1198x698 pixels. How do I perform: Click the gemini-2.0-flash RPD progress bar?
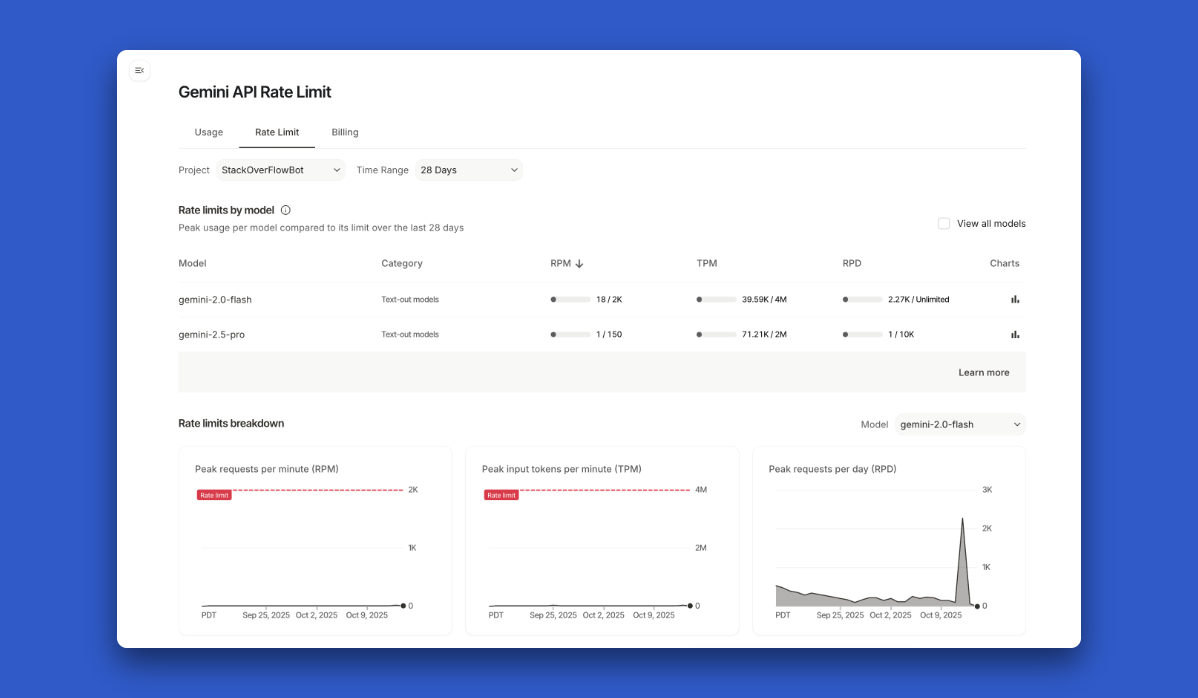(862, 299)
